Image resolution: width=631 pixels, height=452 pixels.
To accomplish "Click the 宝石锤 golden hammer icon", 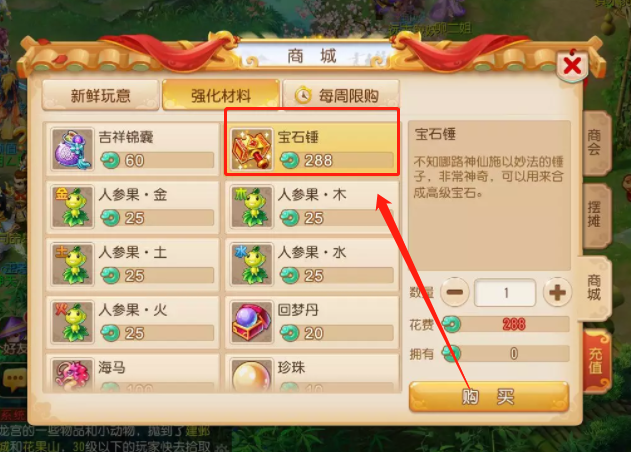I will pyautogui.click(x=252, y=150).
